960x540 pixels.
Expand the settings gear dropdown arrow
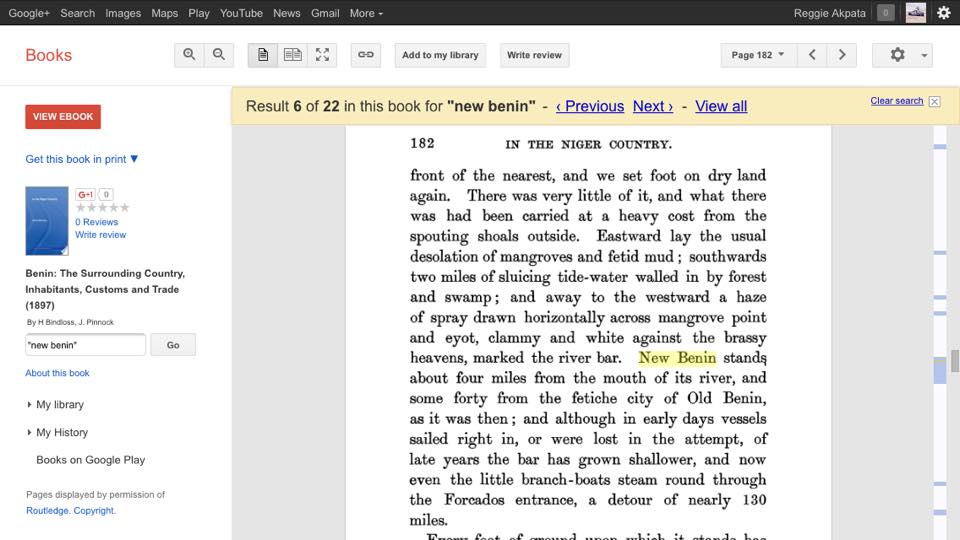[x=924, y=55]
